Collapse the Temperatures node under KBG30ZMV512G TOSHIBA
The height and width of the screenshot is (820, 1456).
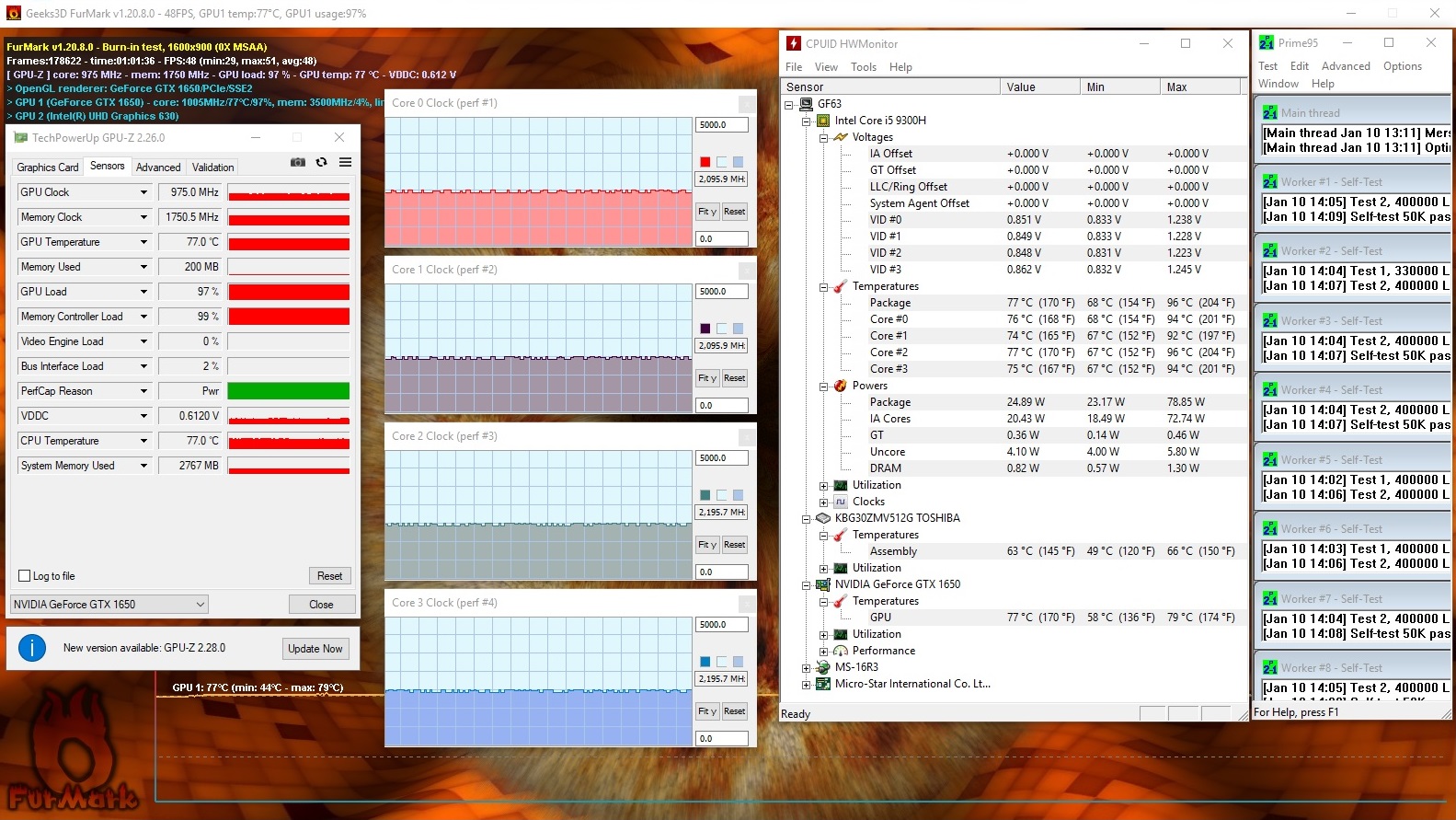pos(824,536)
